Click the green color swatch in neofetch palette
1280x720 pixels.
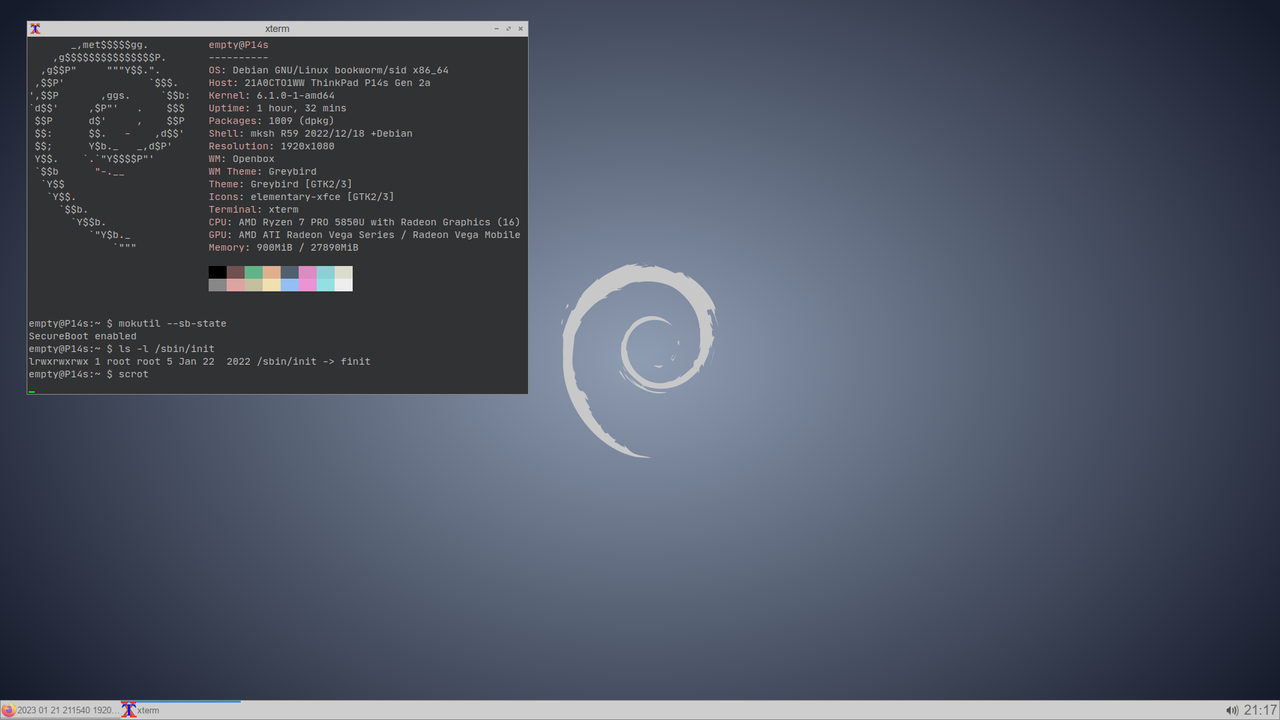[x=254, y=272]
